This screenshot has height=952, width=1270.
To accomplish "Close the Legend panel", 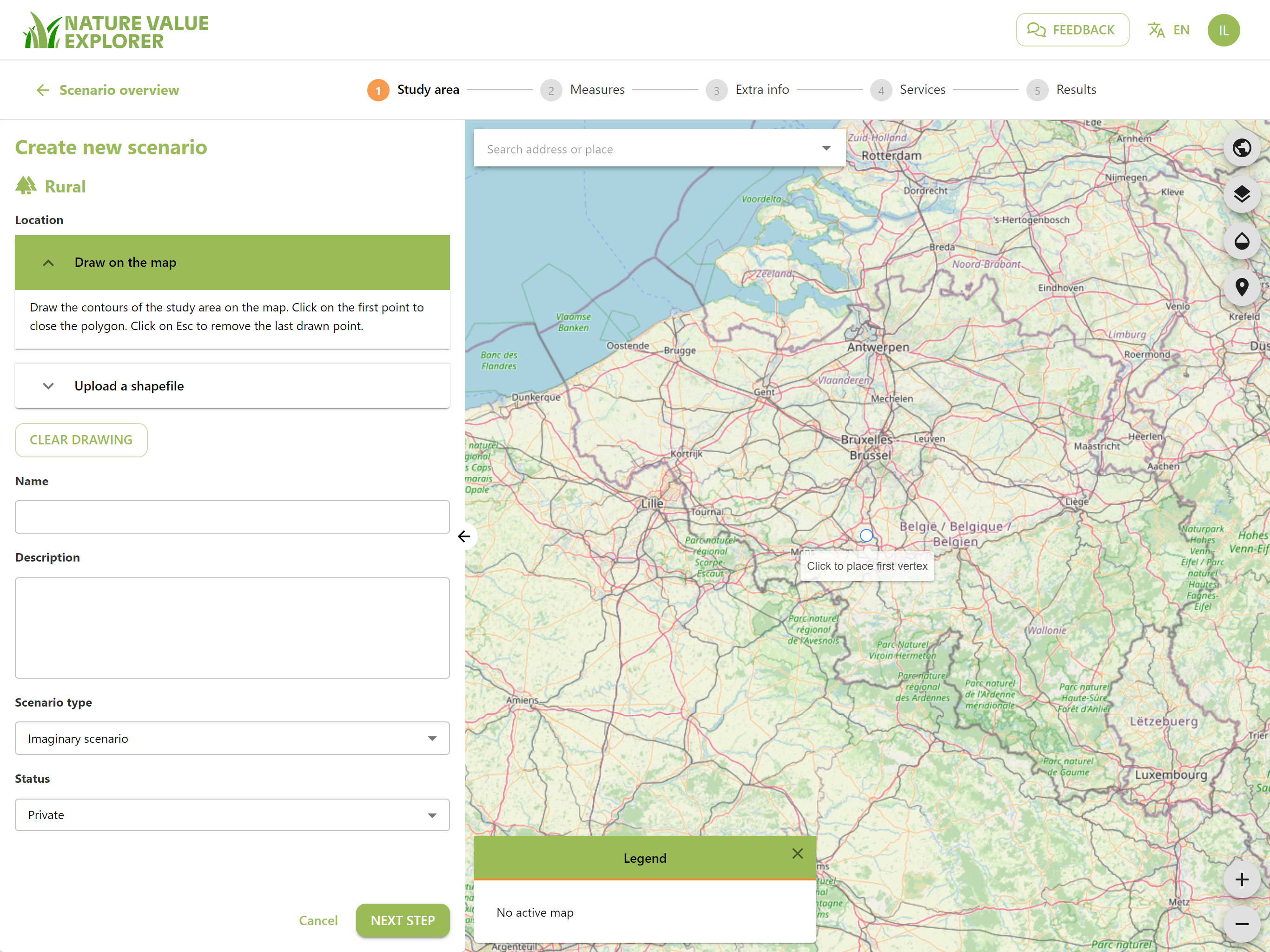I will click(798, 853).
